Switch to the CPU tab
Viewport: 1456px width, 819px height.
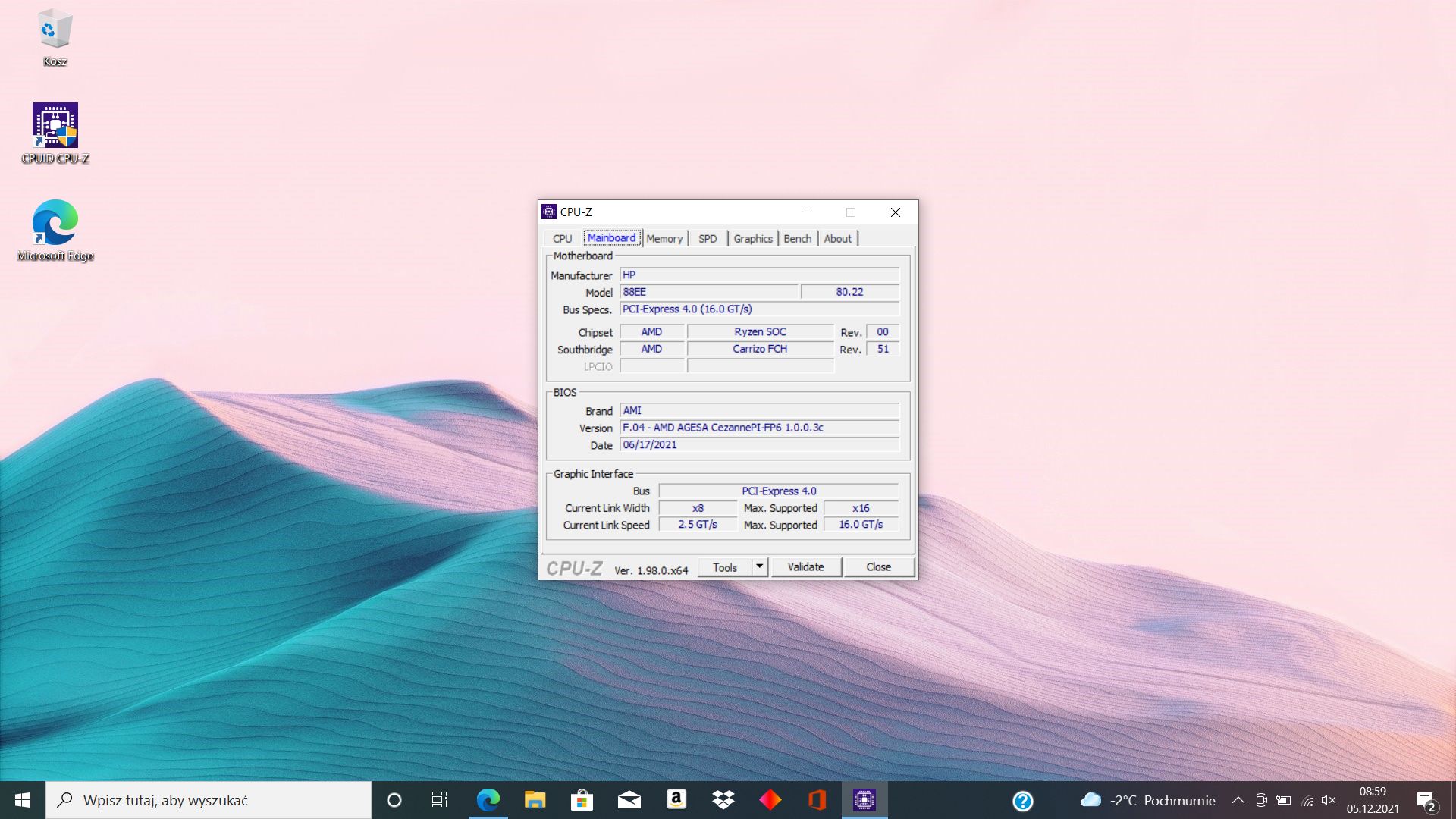point(562,238)
